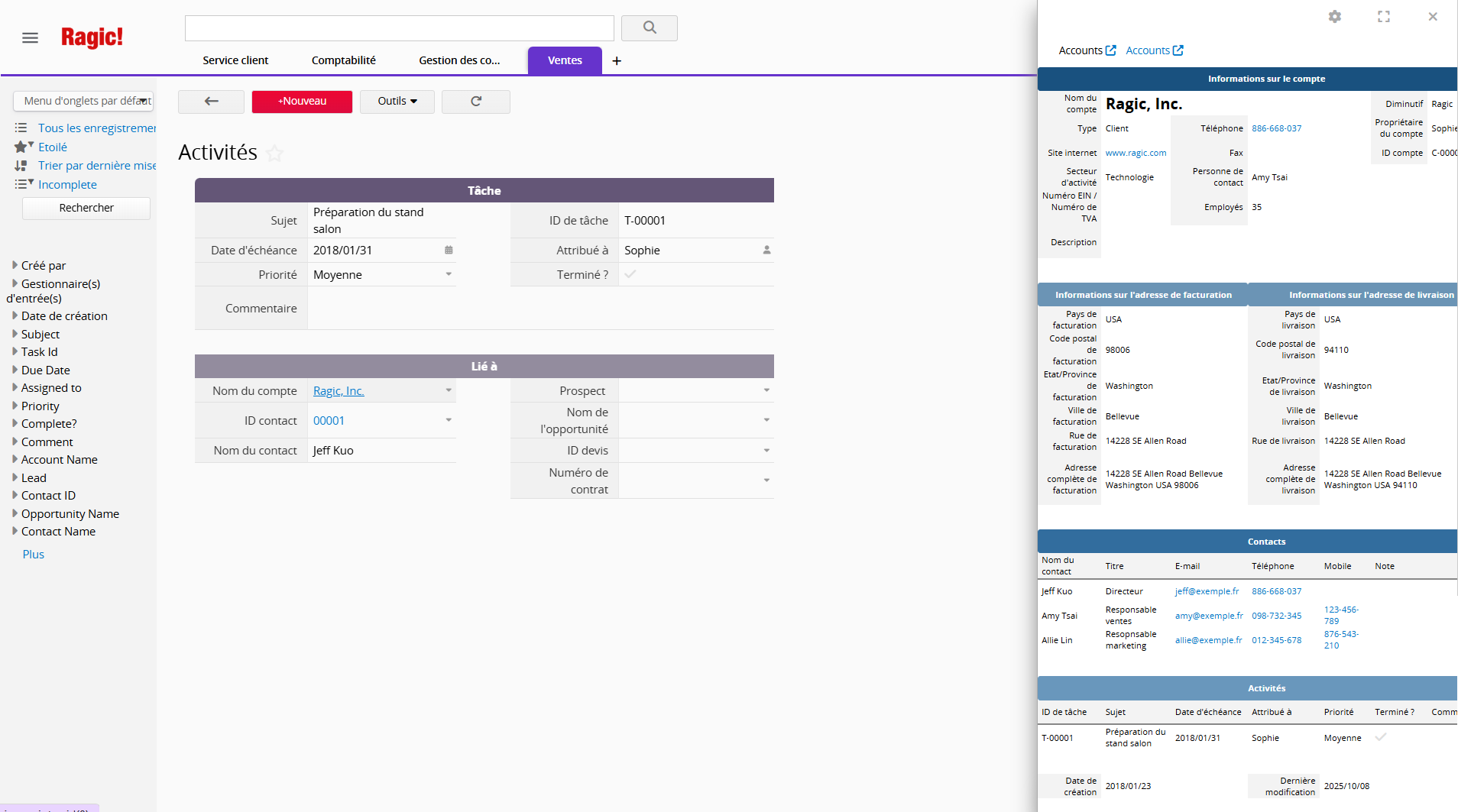The height and width of the screenshot is (812, 1458).
Task: Open the www.ragic.com website link
Action: [1136, 153]
